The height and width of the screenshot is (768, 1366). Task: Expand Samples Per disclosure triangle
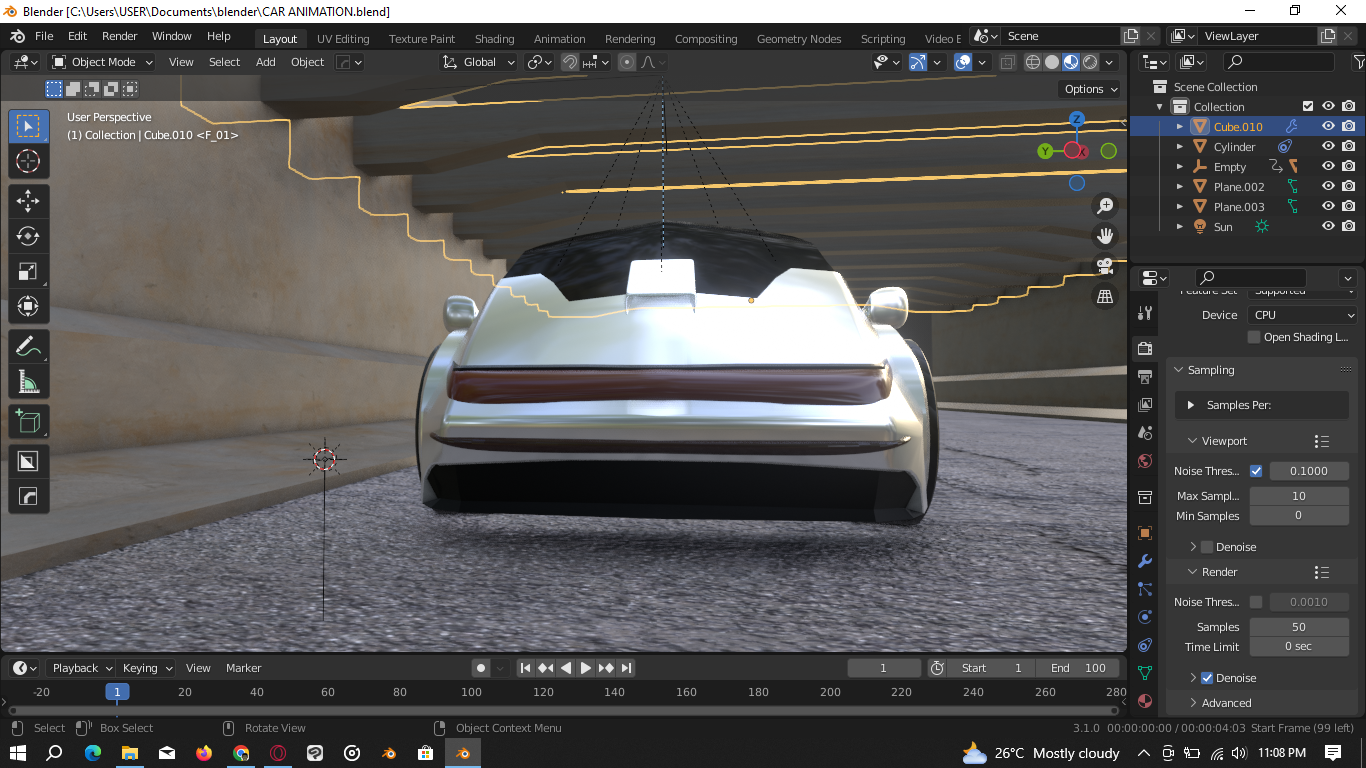(x=1190, y=405)
